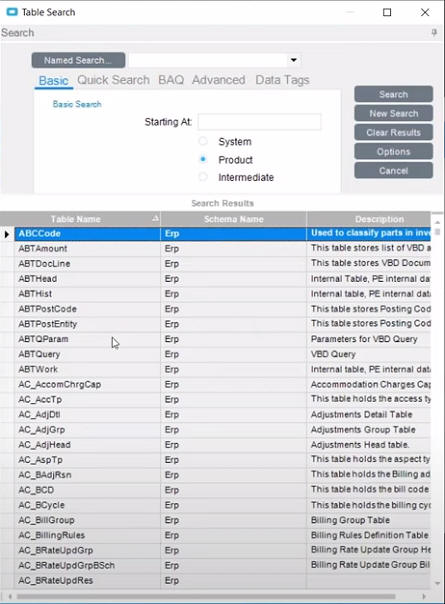
Task: Click the horizontal scrollbar left arrow
Action: coord(10,597)
